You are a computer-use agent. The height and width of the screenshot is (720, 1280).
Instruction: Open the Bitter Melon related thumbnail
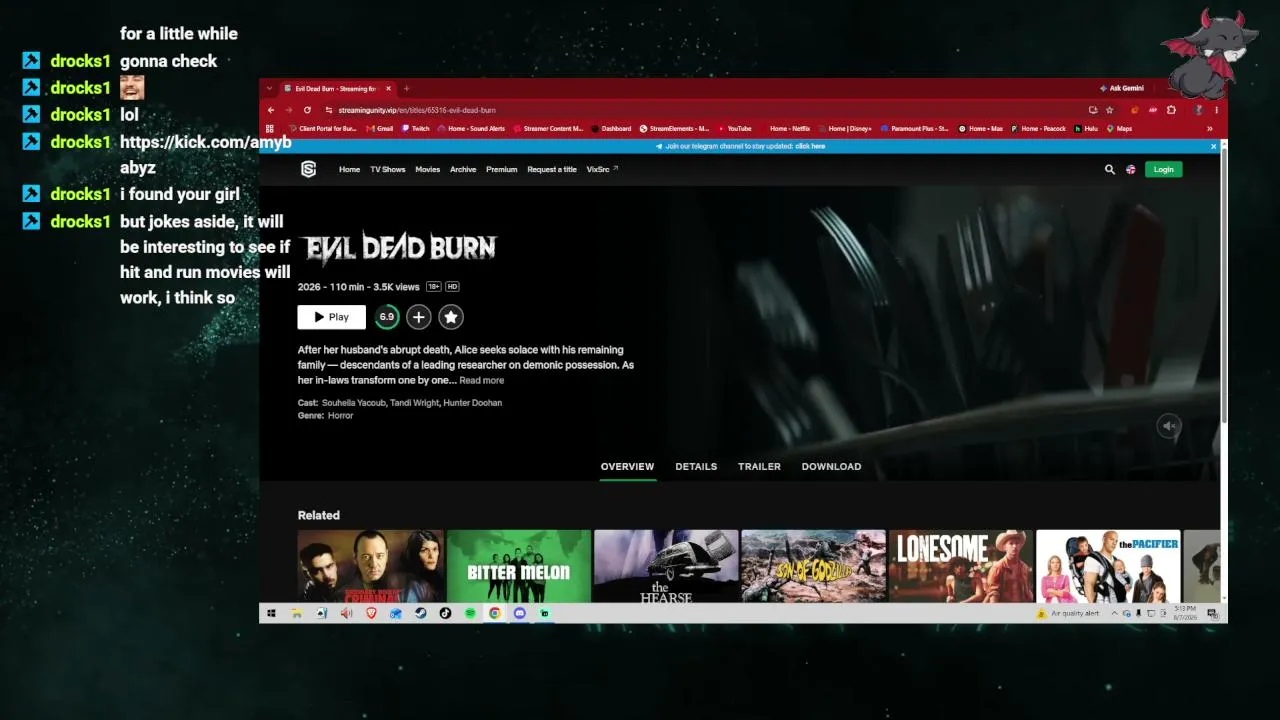pos(519,566)
